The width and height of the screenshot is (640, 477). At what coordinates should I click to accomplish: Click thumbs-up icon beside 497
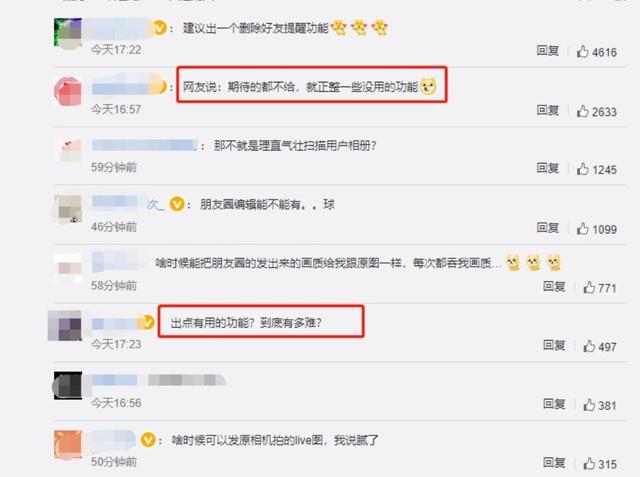[589, 346]
